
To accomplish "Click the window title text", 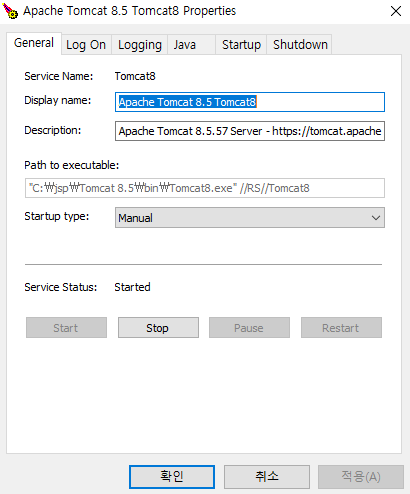I will tap(129, 11).
